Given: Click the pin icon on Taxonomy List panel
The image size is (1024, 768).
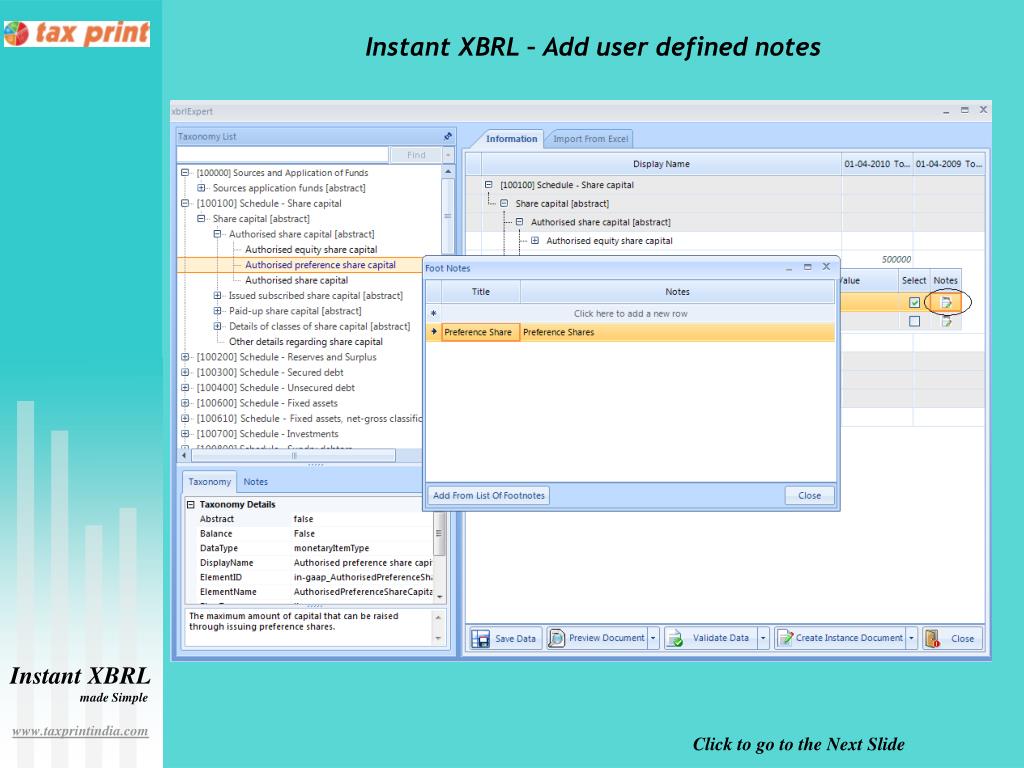Looking at the screenshot, I should coord(447,136).
